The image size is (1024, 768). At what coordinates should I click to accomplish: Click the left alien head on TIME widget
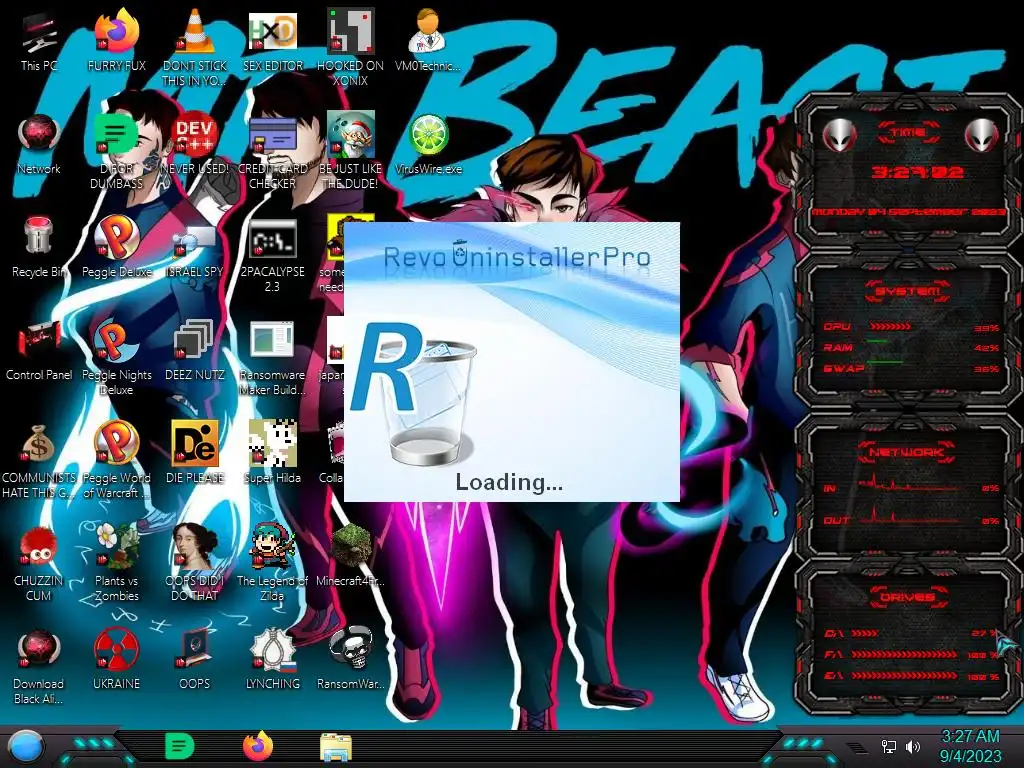(x=839, y=136)
